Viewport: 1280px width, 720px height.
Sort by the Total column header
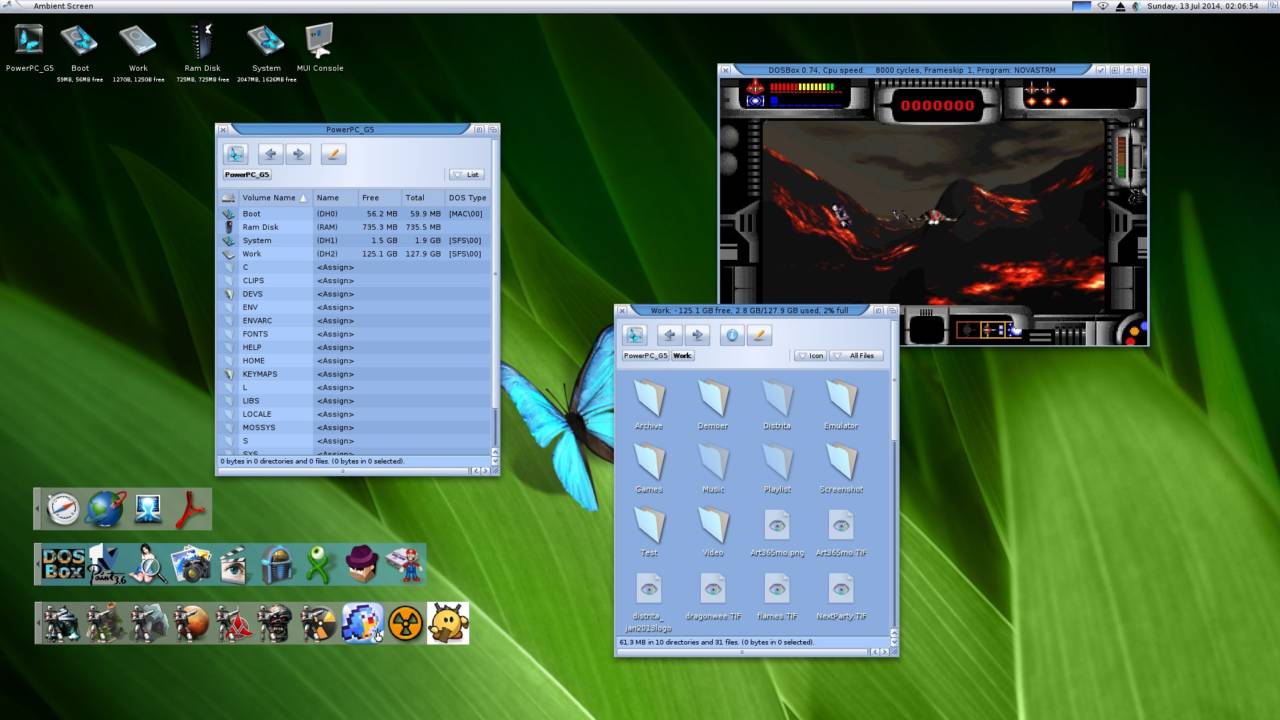click(x=423, y=198)
